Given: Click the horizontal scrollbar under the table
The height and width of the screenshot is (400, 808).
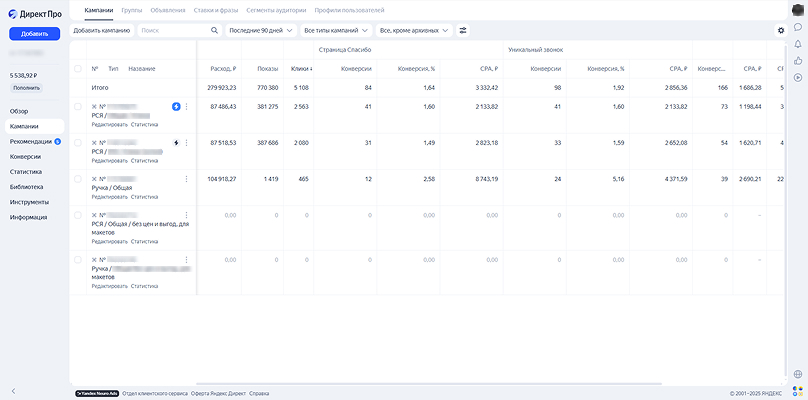Looking at the screenshot, I should click(x=429, y=384).
